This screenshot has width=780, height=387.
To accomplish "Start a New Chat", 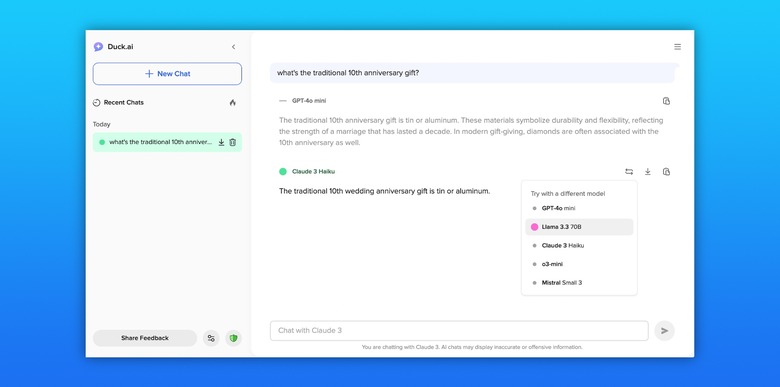I will pos(167,74).
